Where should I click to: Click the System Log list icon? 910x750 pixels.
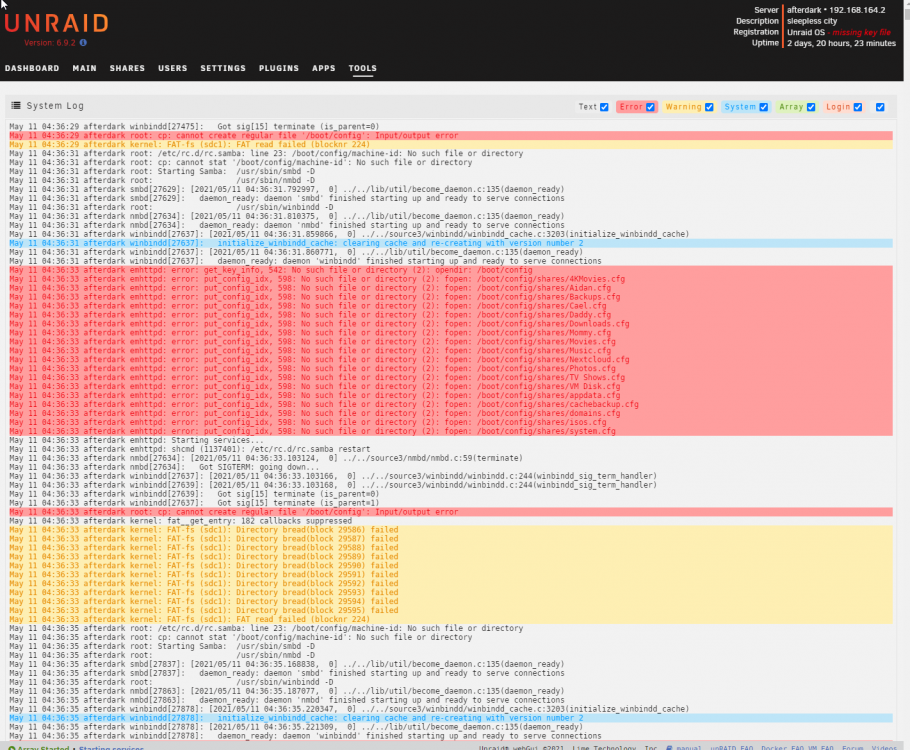(x=16, y=106)
